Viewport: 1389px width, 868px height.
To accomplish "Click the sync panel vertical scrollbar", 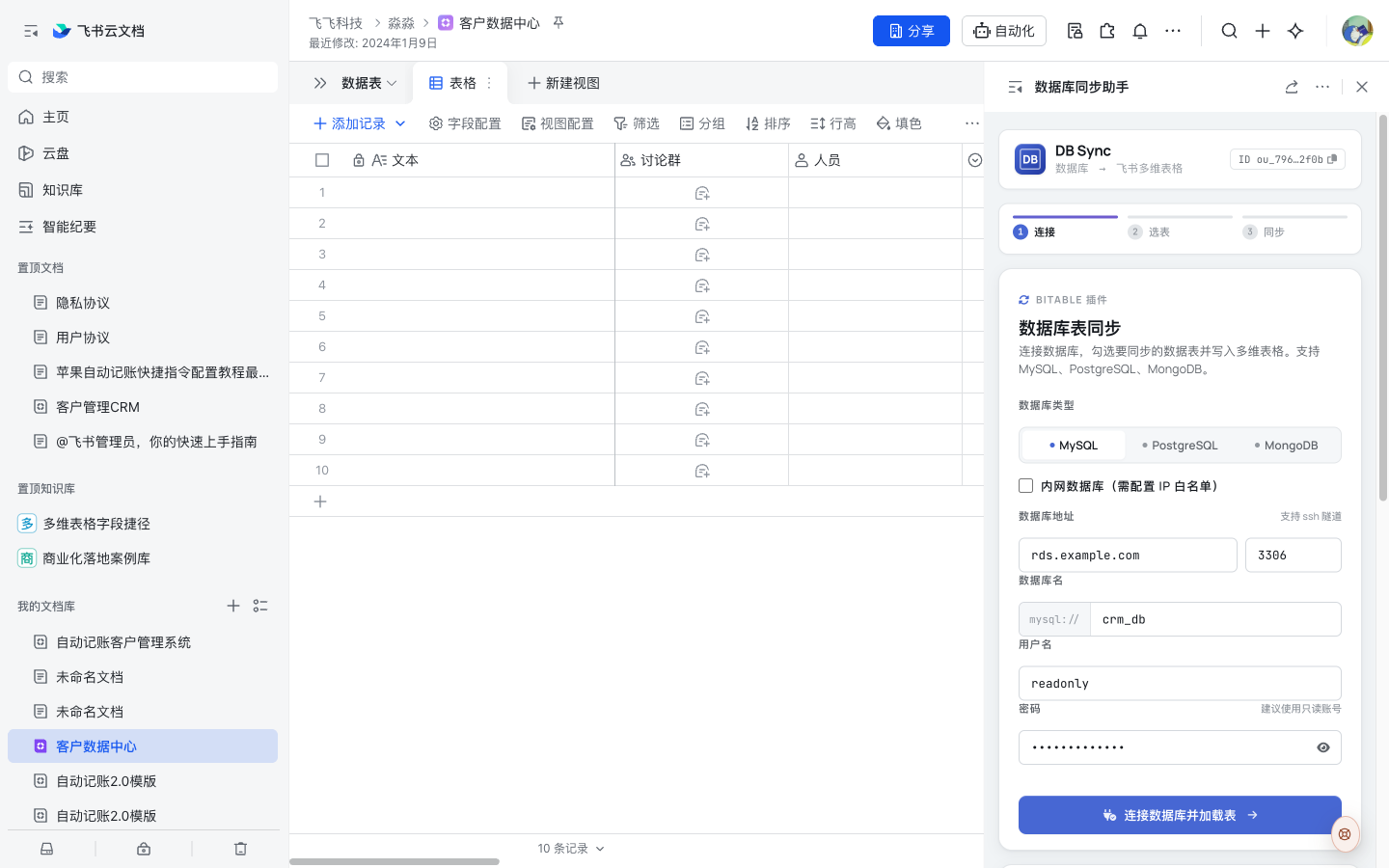I will [1383, 307].
